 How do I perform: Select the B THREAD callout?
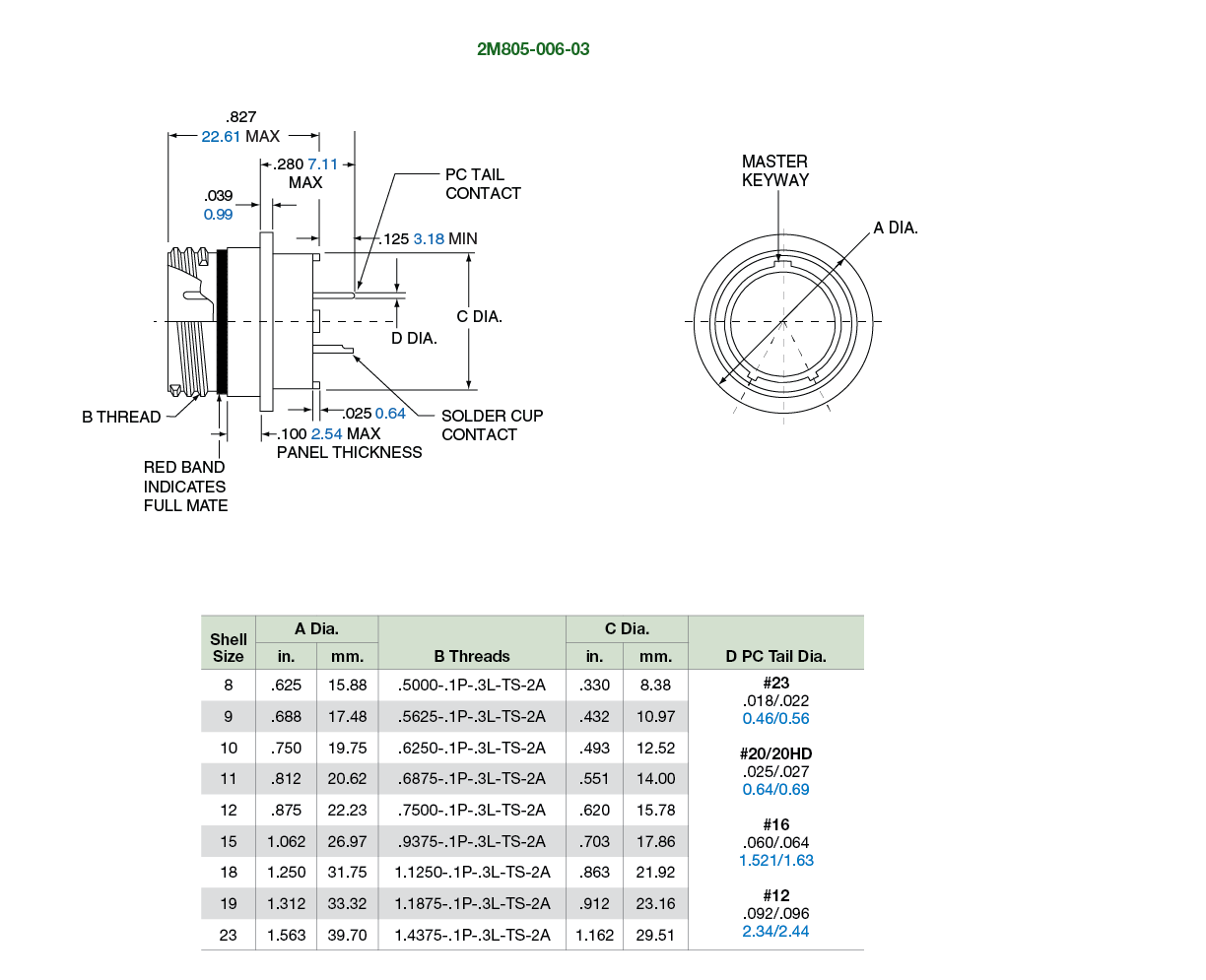[121, 417]
